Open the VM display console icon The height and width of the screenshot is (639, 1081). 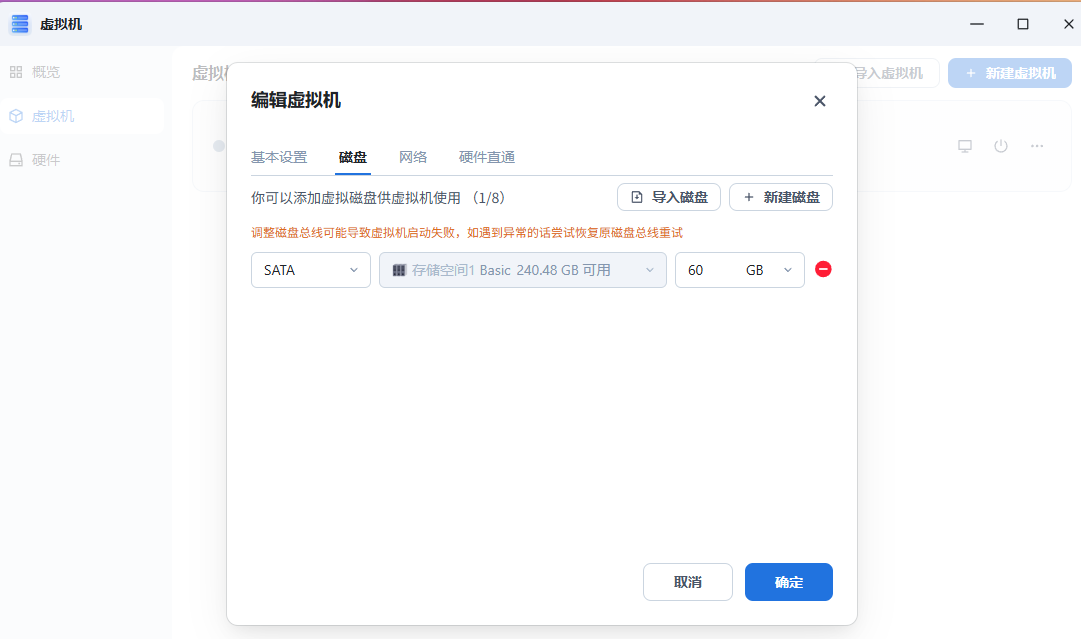(964, 146)
